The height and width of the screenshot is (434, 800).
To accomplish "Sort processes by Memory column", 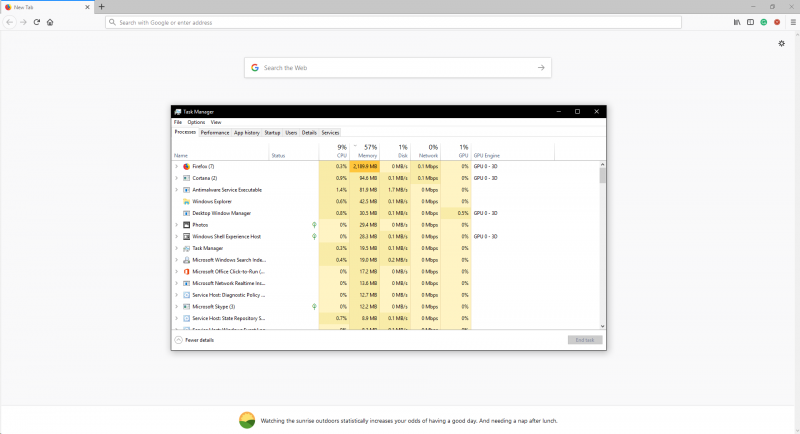I will 365,151.
